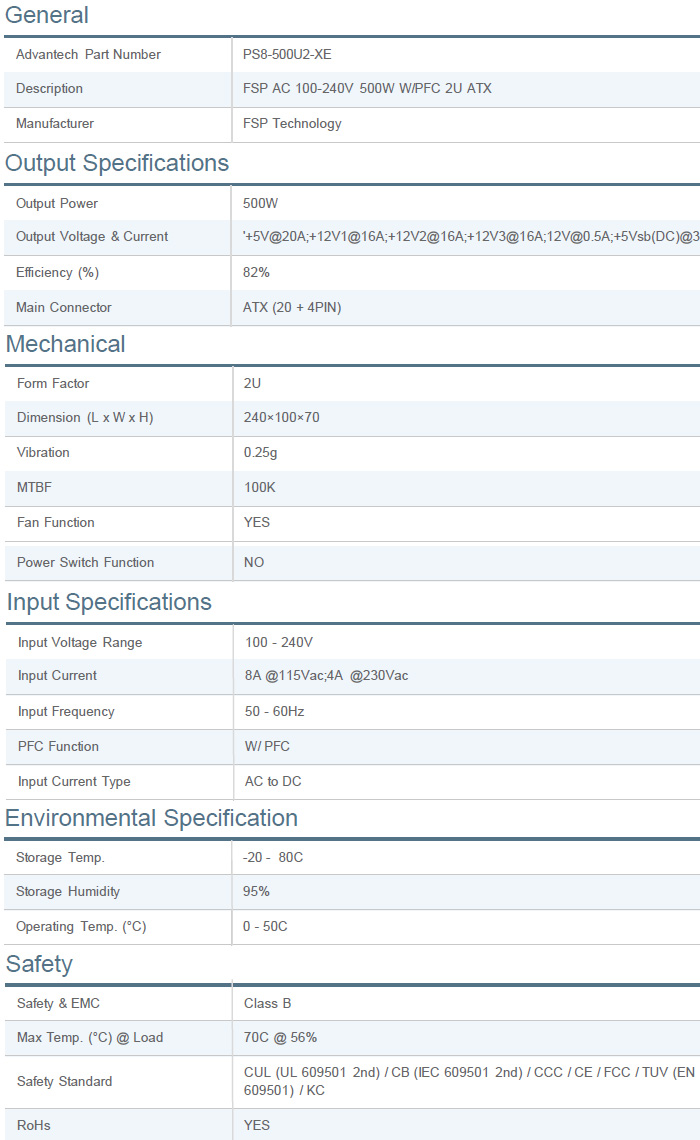The image size is (700, 1140).
Task: Select the PS8-500U2-XE part number value
Action: click(287, 54)
